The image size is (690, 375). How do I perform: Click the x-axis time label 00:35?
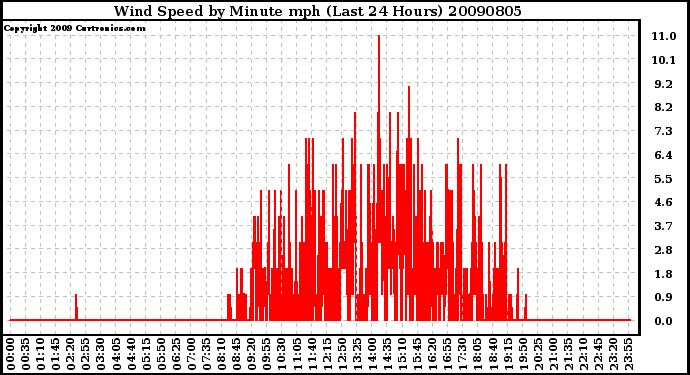point(26,354)
